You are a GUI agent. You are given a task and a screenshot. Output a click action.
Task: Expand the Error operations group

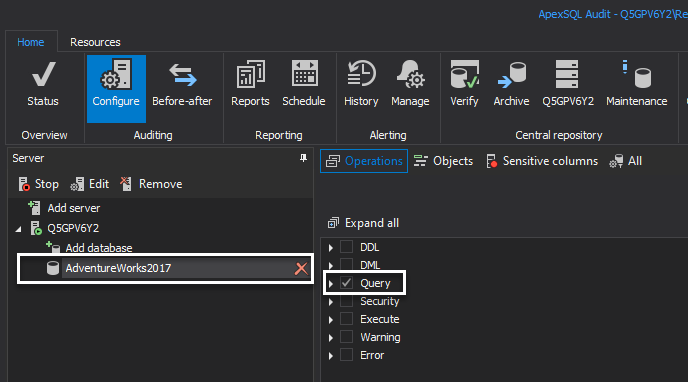click(331, 356)
